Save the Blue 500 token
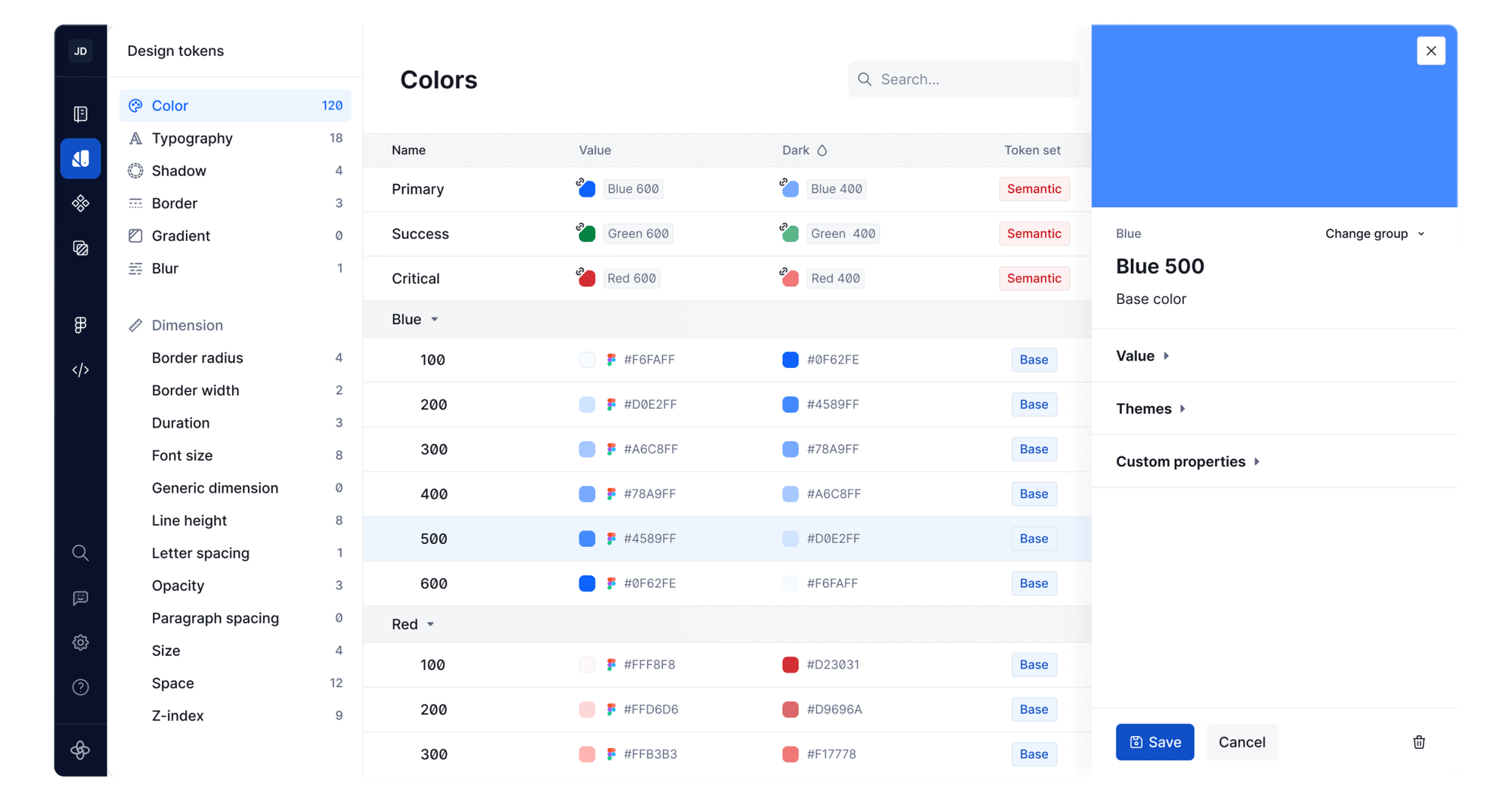1512x801 pixels. [1154, 742]
